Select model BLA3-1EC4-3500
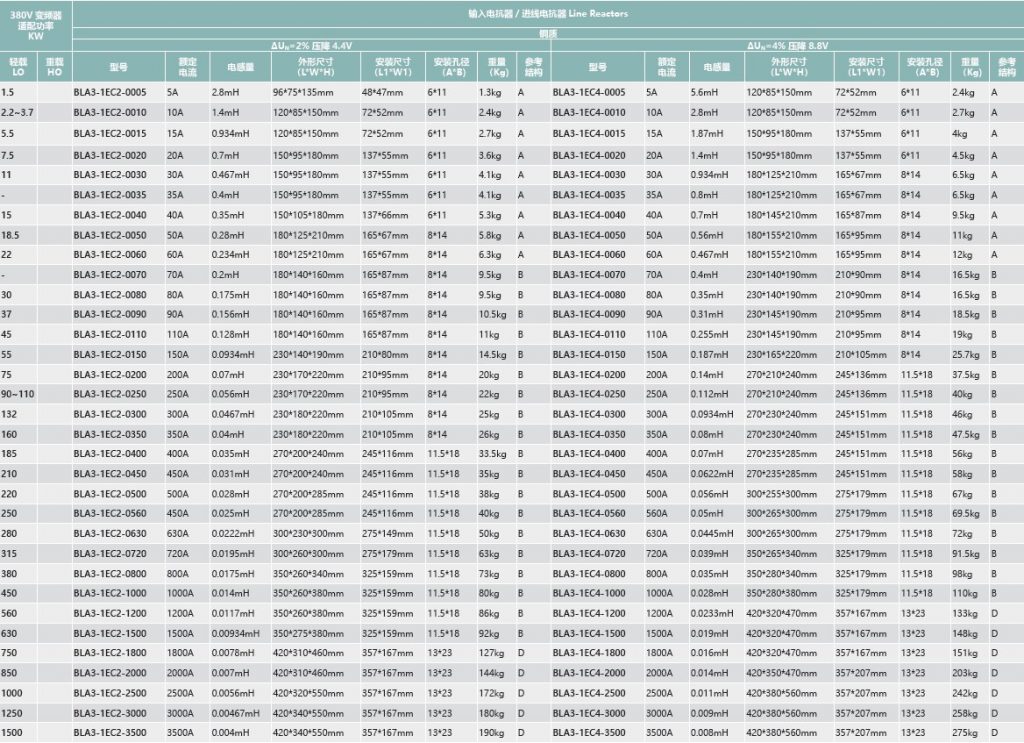The image size is (1024, 743). (588, 733)
